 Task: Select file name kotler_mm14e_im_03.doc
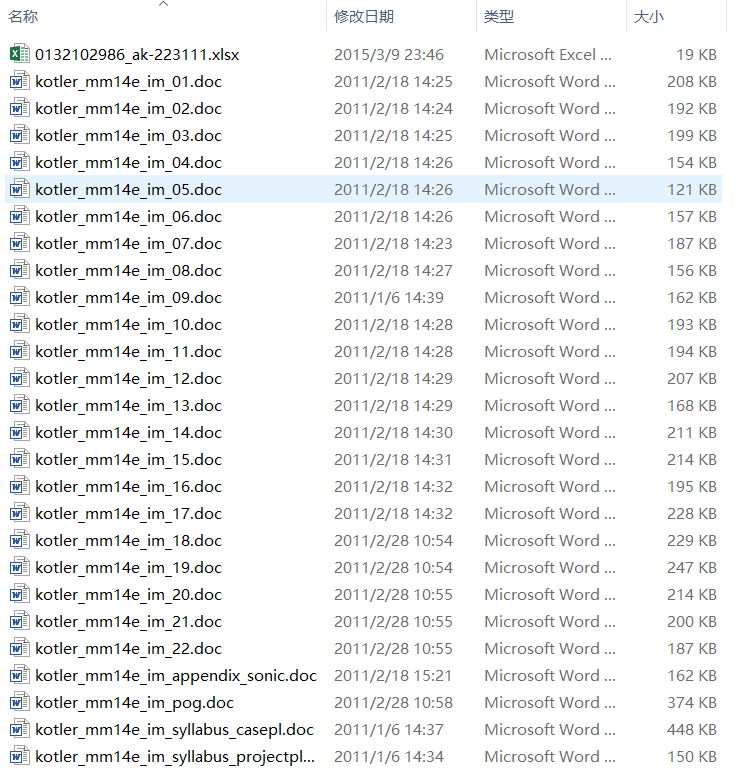point(128,135)
